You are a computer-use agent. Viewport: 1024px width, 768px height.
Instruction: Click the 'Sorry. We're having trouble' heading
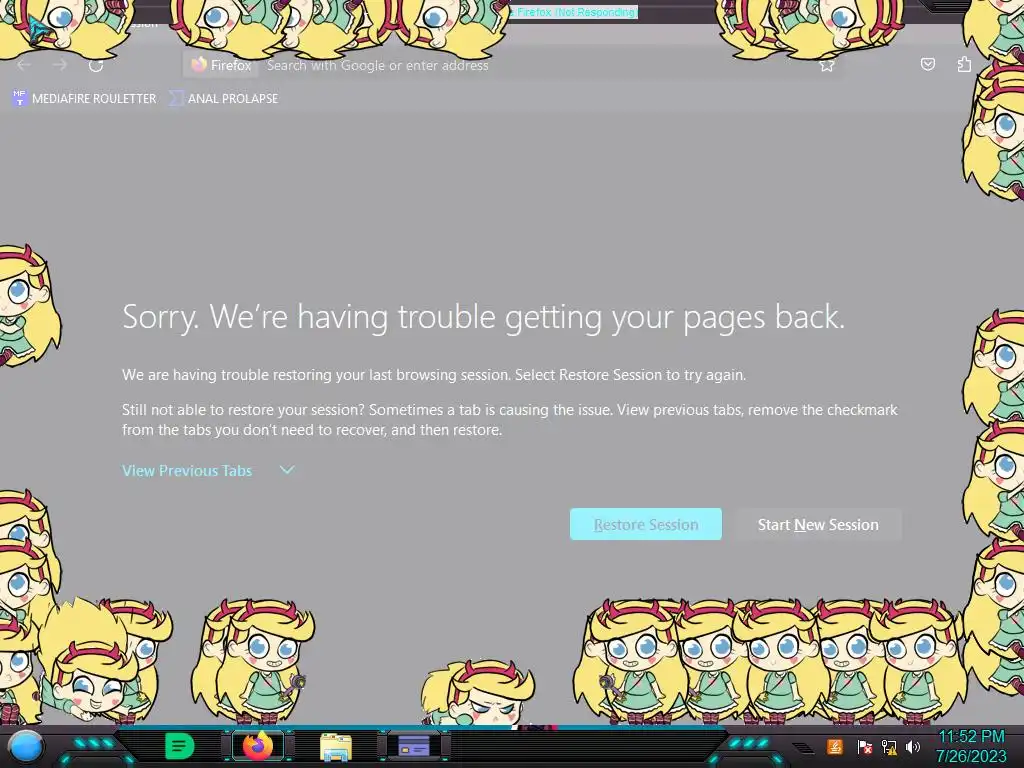pyautogui.click(x=483, y=317)
